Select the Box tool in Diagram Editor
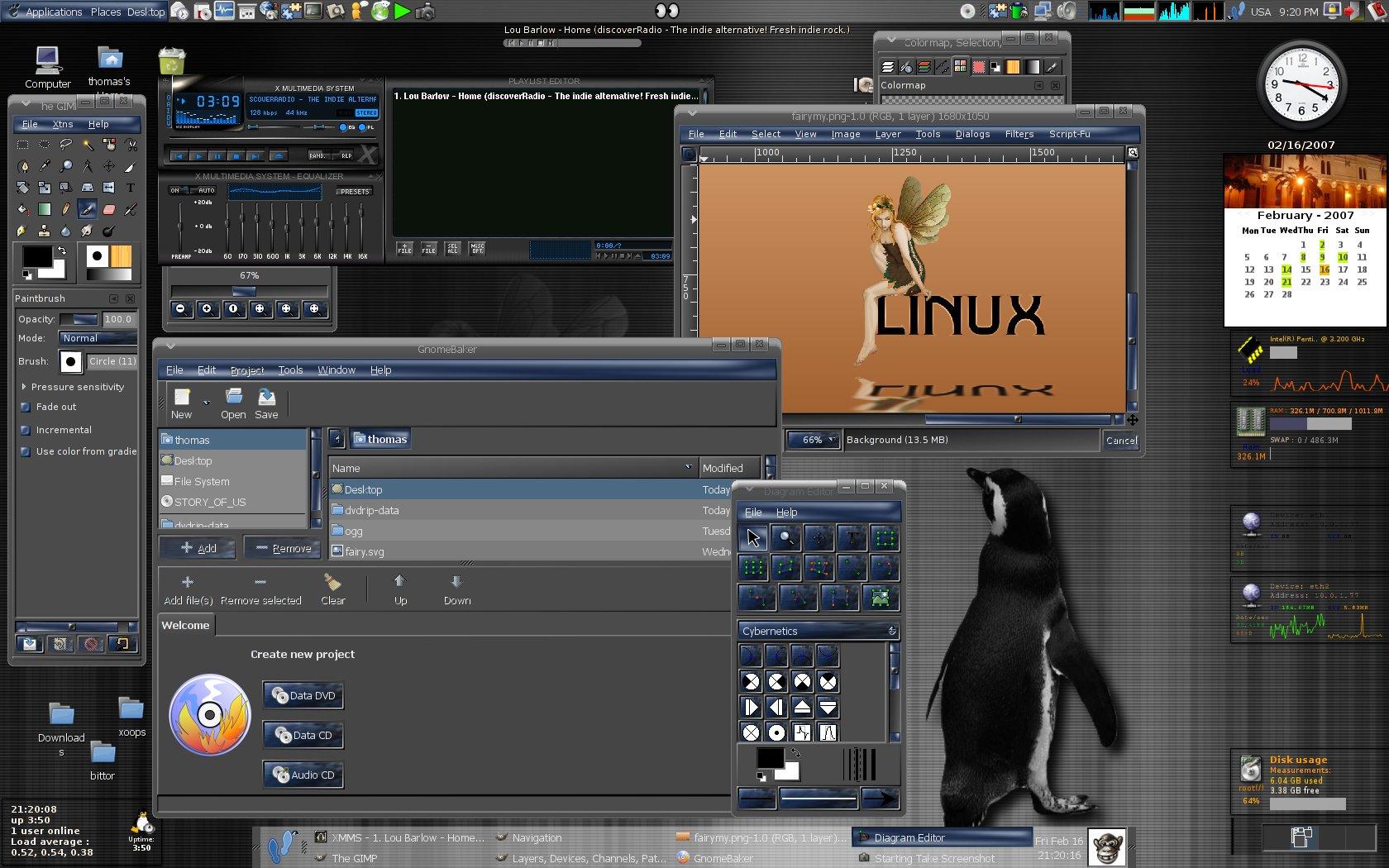The width and height of the screenshot is (1389, 868). pyautogui.click(x=885, y=539)
